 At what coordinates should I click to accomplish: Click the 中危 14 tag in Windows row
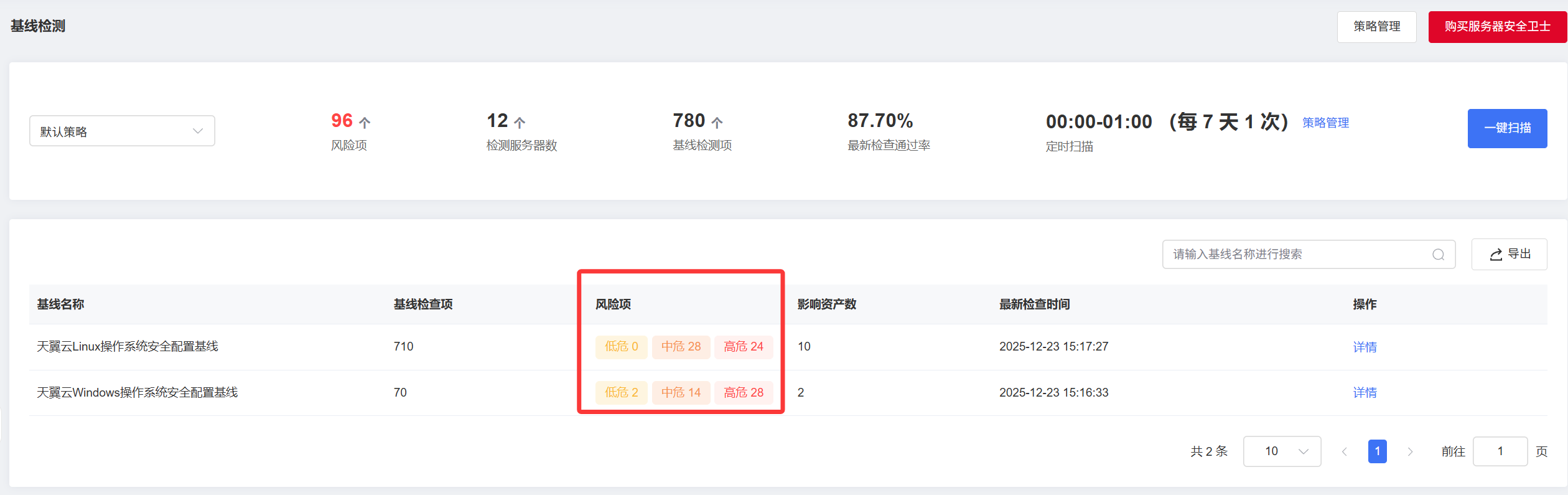click(681, 392)
